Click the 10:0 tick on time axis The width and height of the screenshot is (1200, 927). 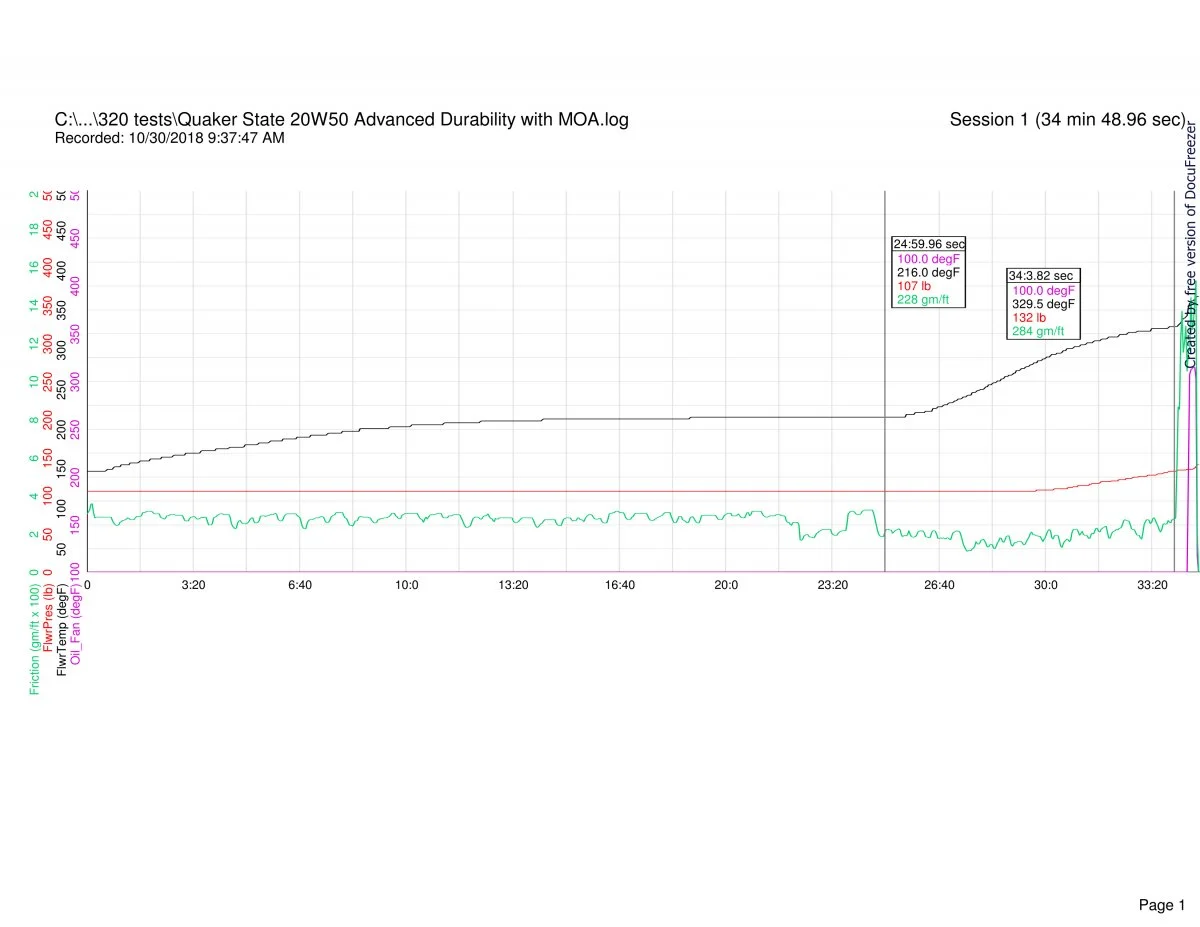pos(406,585)
